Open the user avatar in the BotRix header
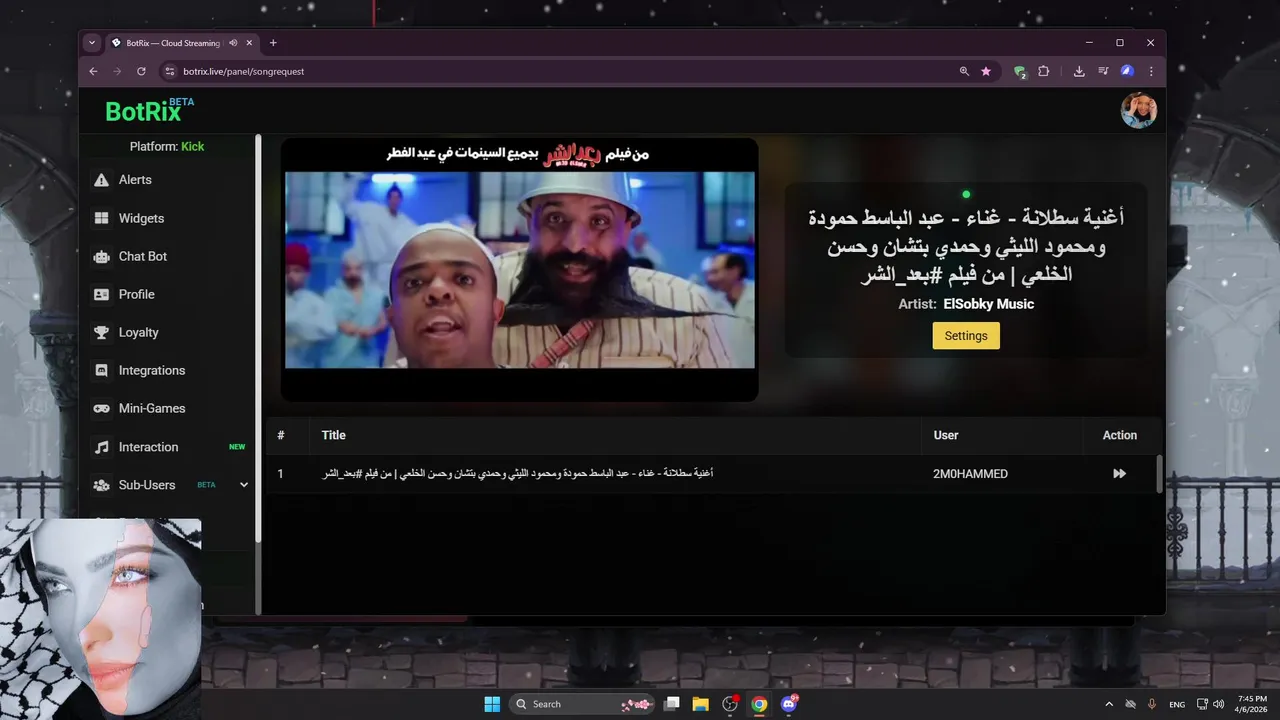Viewport: 1280px width, 720px height. pos(1138,110)
